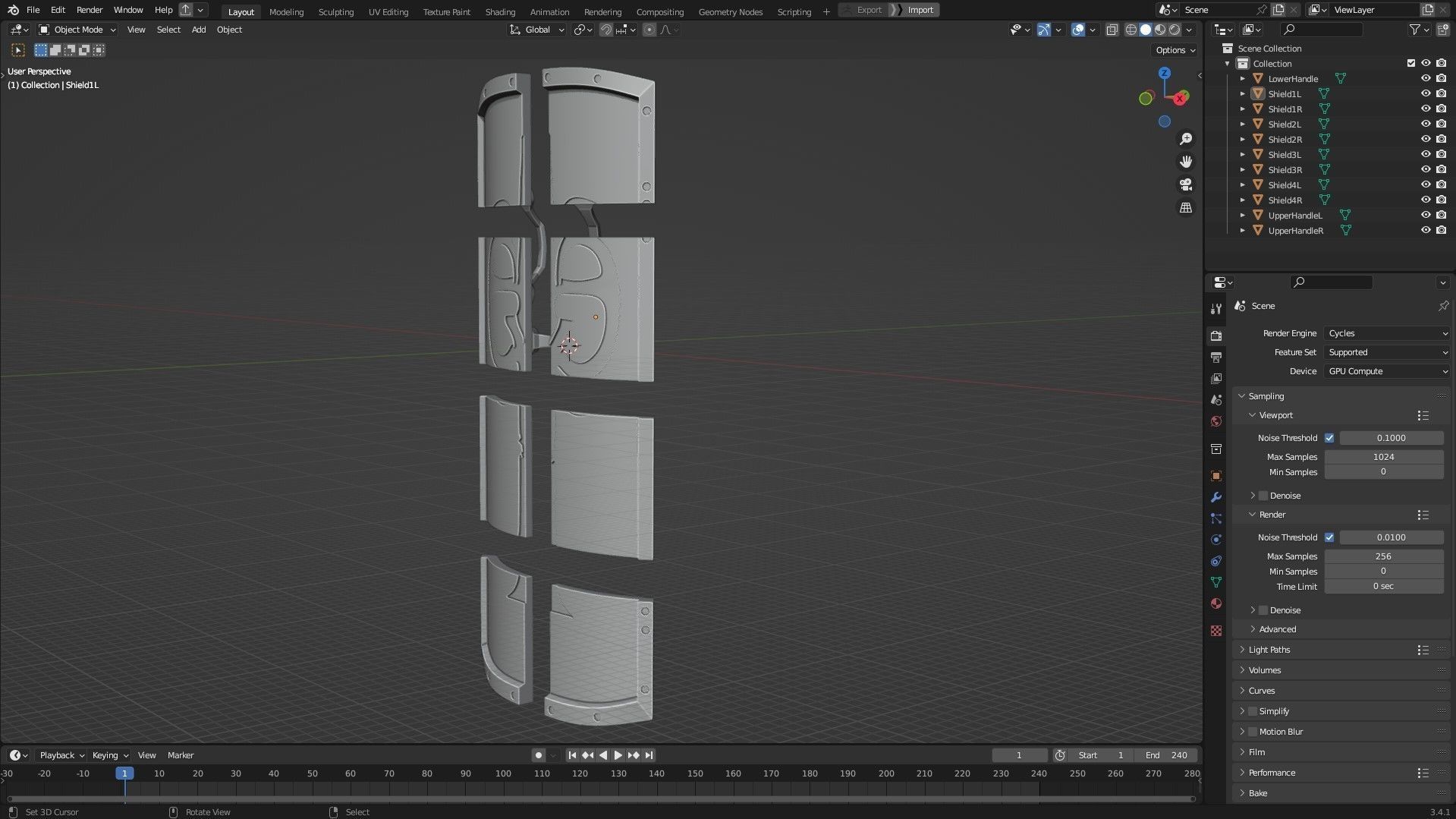Open the Scene properties tab icon
Screen dimensions: 1456x819
[1216, 399]
